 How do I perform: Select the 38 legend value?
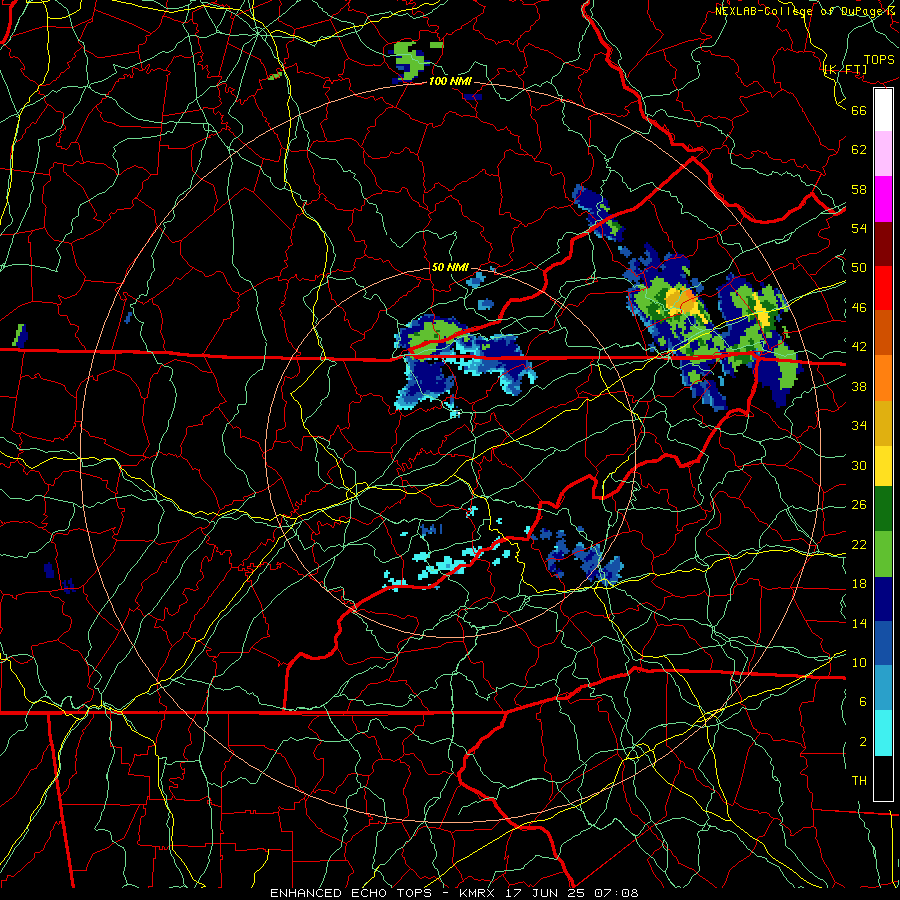click(859, 386)
